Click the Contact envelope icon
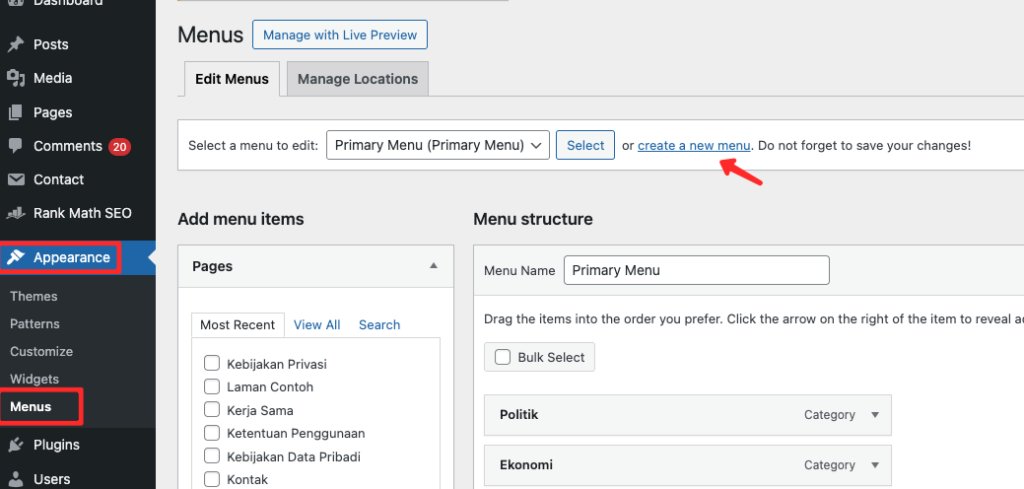This screenshot has height=489, width=1024. 16,180
